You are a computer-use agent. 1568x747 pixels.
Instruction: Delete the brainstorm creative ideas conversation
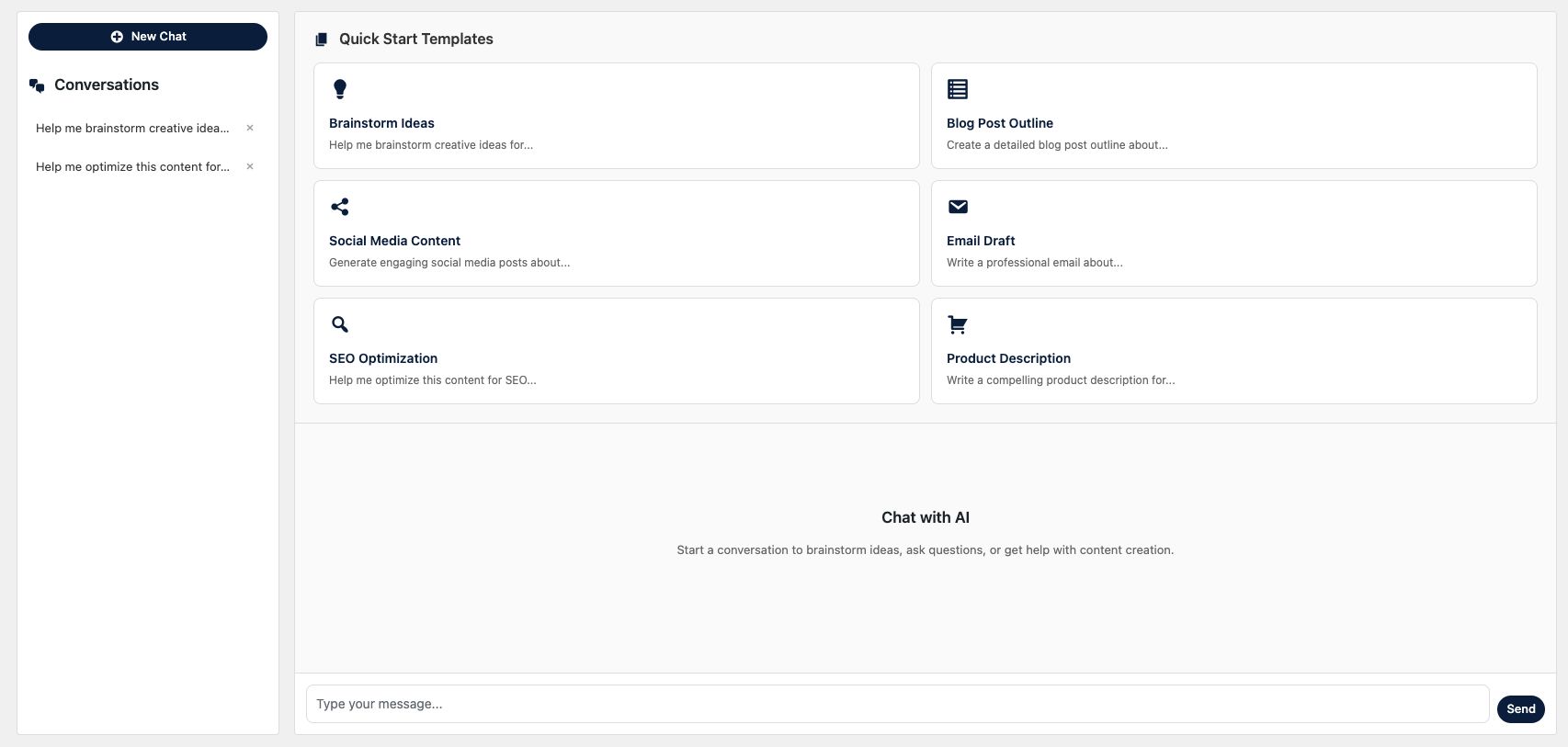250,128
